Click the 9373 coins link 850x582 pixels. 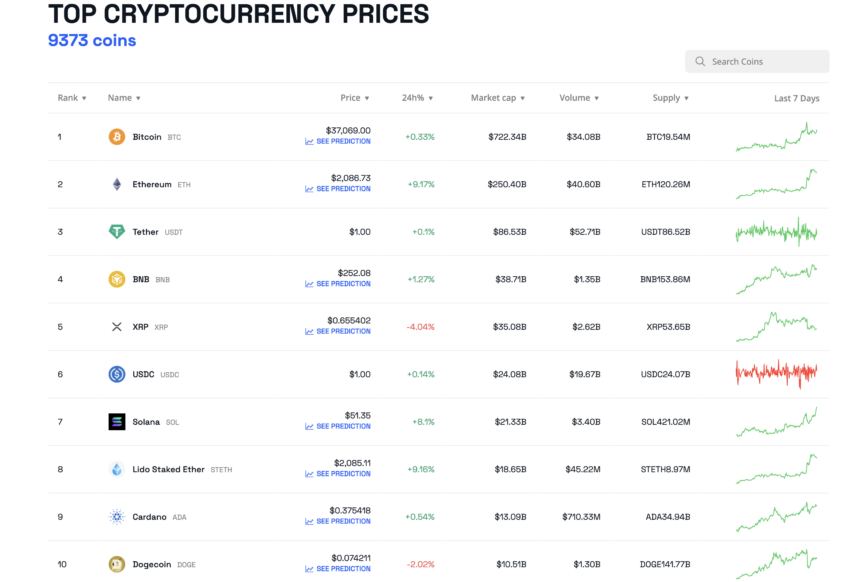[x=91, y=40]
